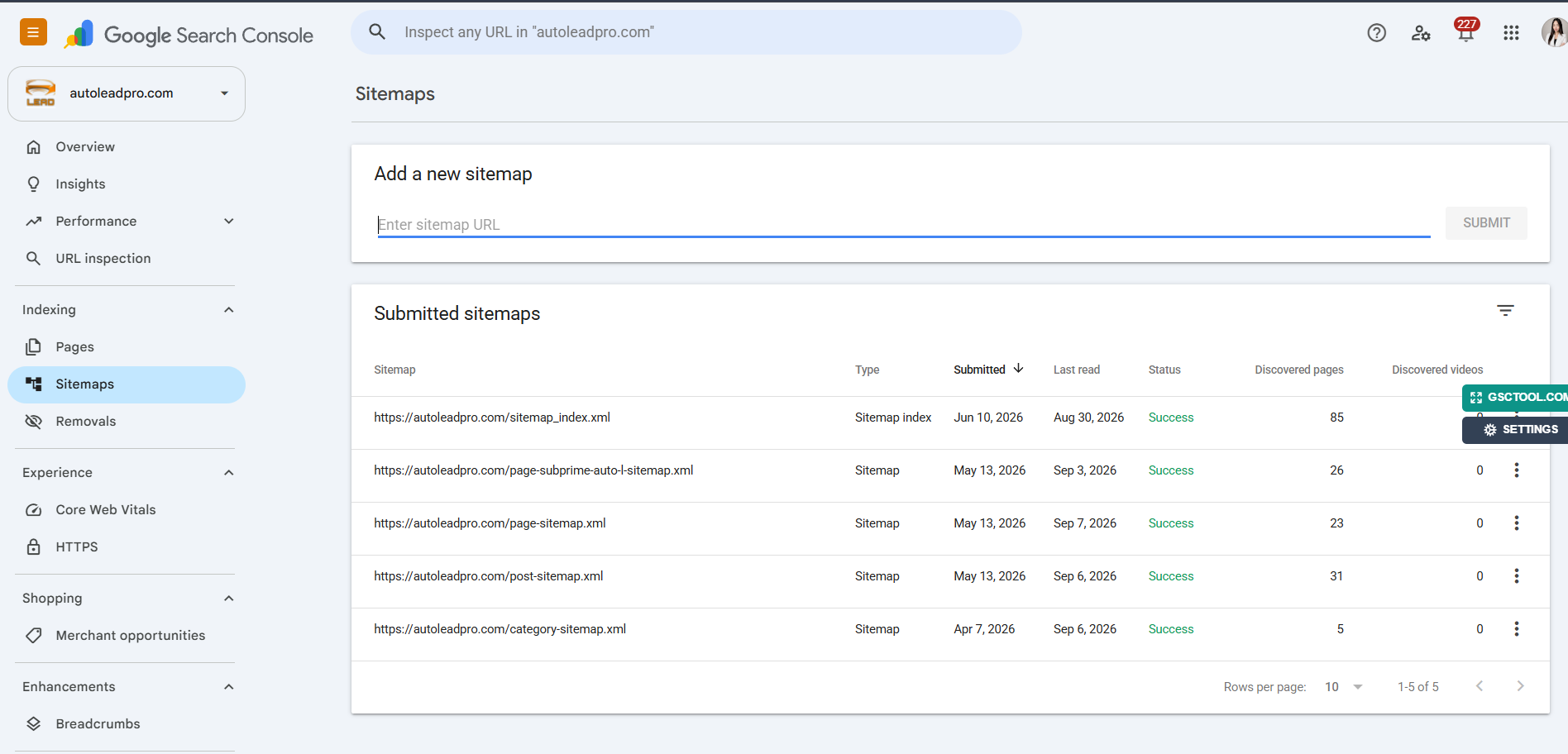Open the Google apps grid
The image size is (1568, 754).
[x=1511, y=33]
